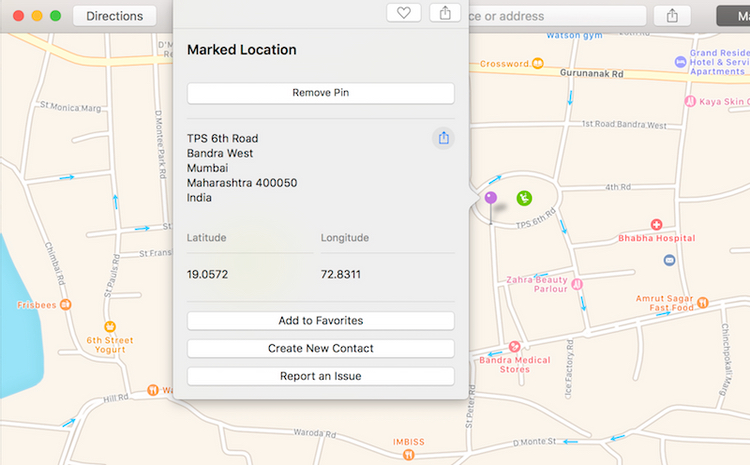
Task: Click the Bandra Medical Stores icon
Action: tap(514, 346)
